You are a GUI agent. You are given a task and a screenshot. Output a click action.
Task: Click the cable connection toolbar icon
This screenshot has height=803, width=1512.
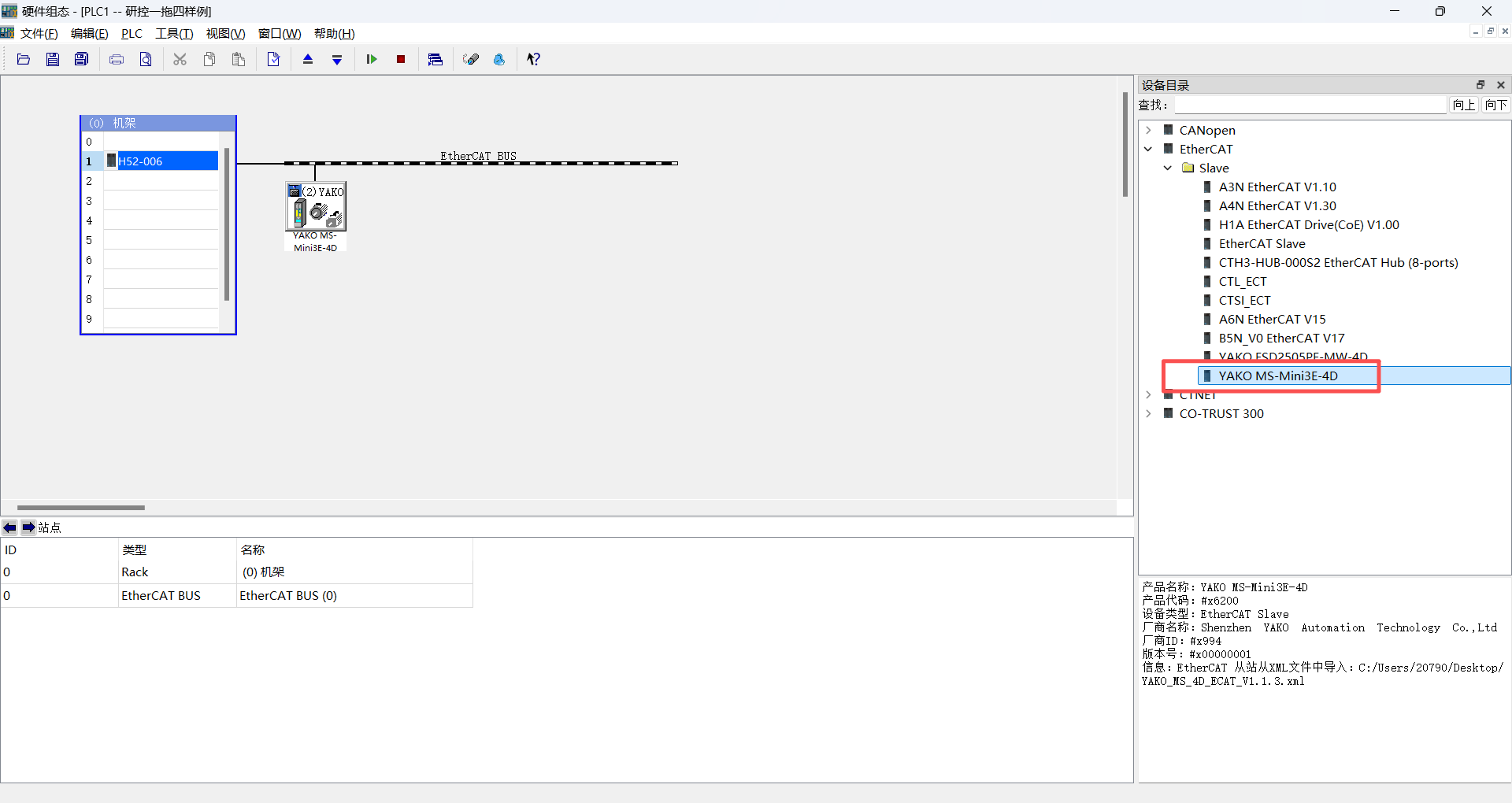coord(471,59)
